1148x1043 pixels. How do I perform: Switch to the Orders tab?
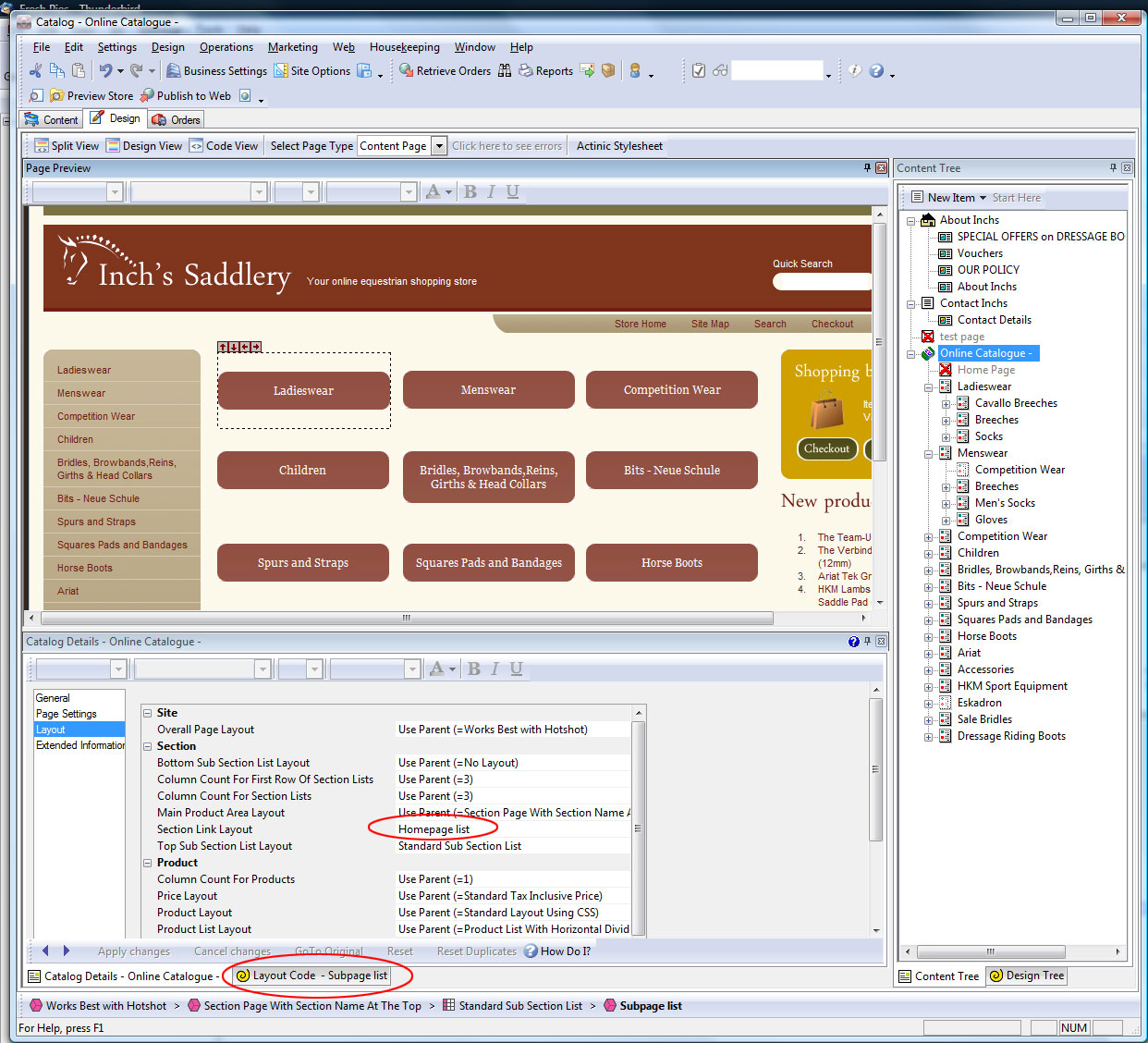pyautogui.click(x=176, y=119)
